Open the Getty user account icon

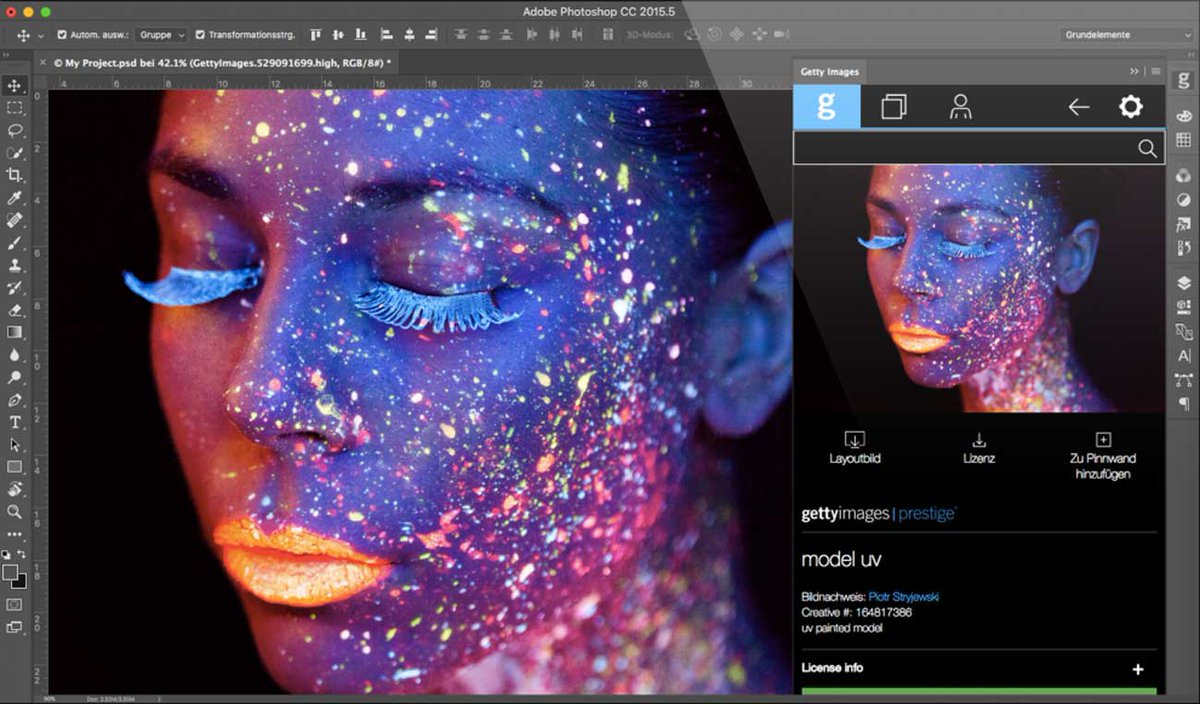point(961,107)
